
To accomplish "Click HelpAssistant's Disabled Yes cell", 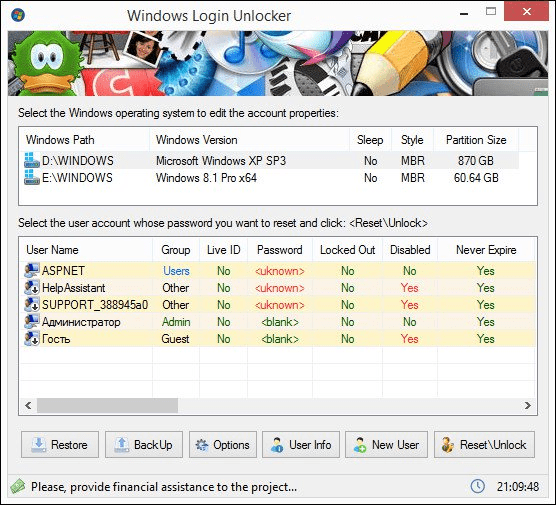I will [x=410, y=288].
